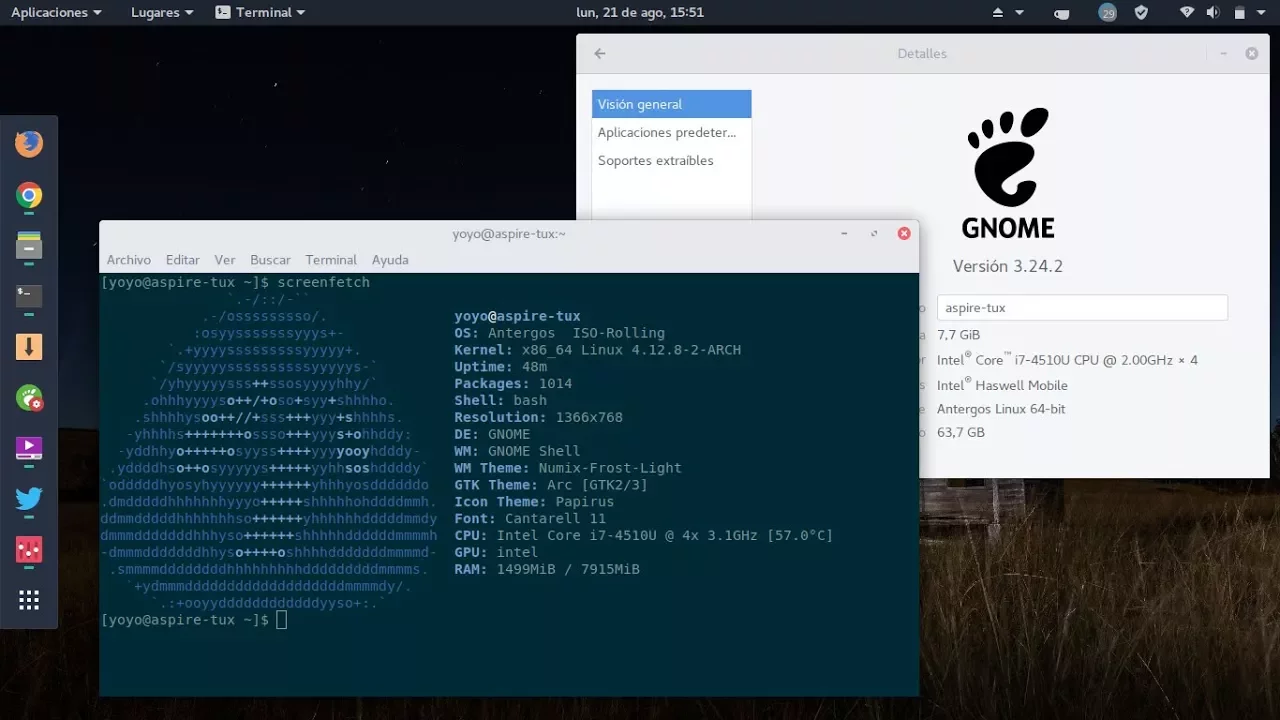Minimize the Detalles window

click(1224, 54)
